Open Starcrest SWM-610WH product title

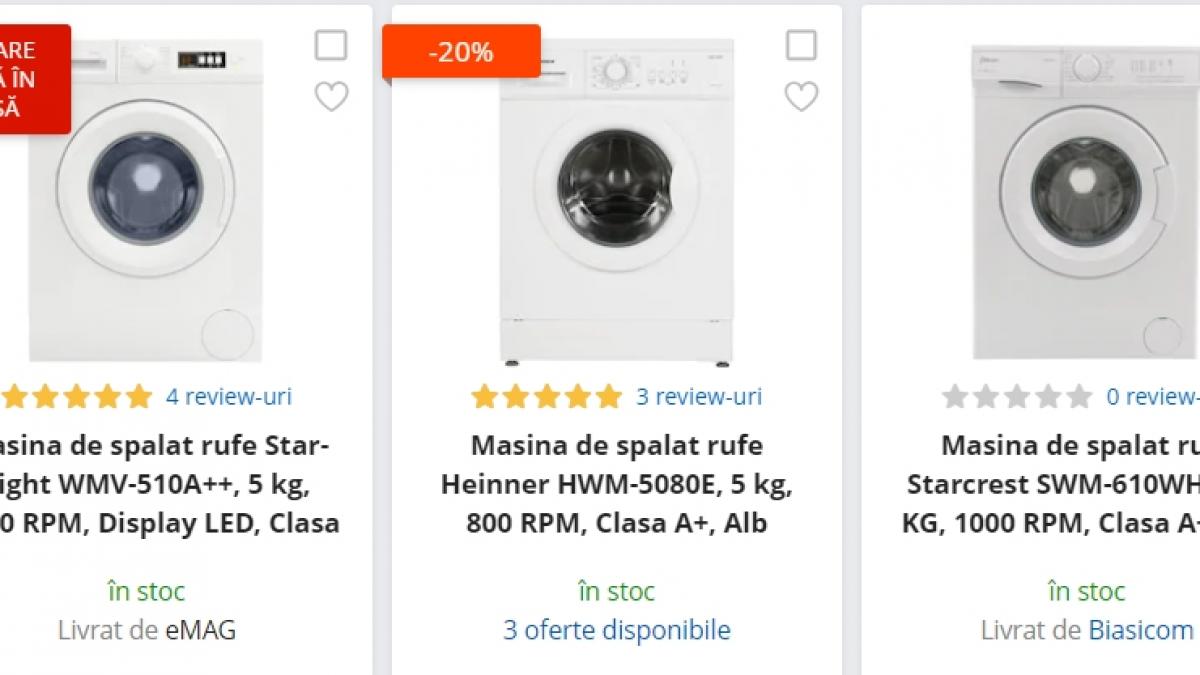point(1060,484)
